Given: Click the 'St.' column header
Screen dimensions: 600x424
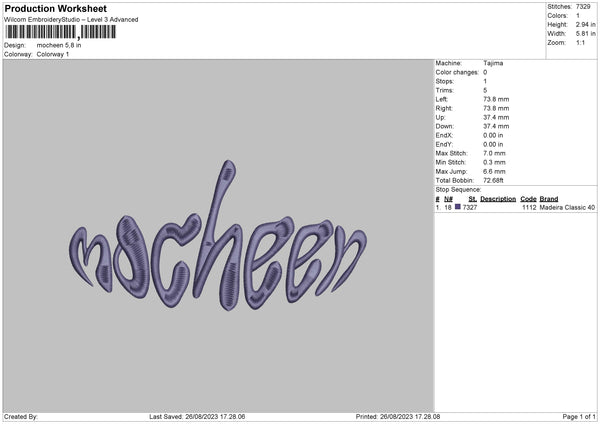Looking at the screenshot, I should point(473,199).
